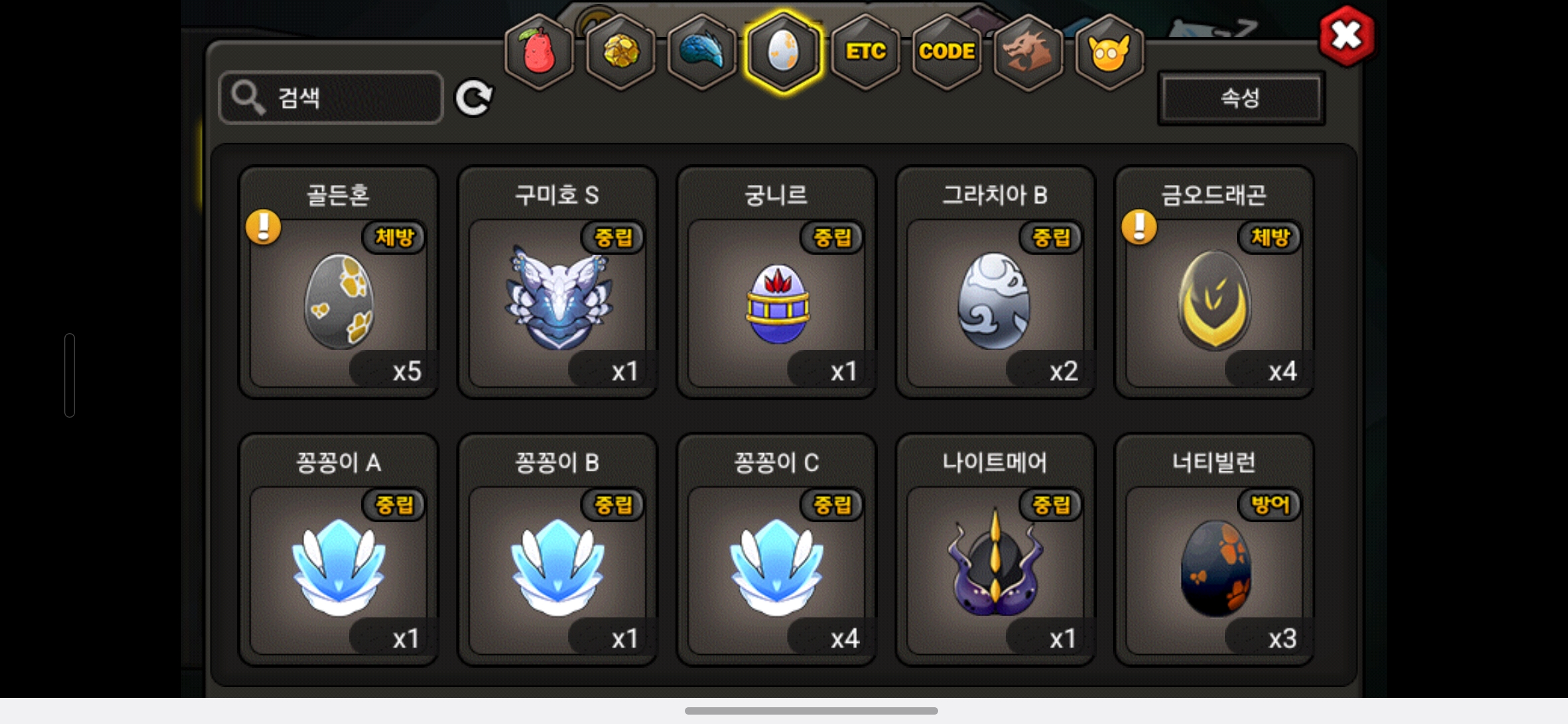Choose the 꽁꽁이 C egg card
Screen dimensions: 1568x724
click(777, 550)
